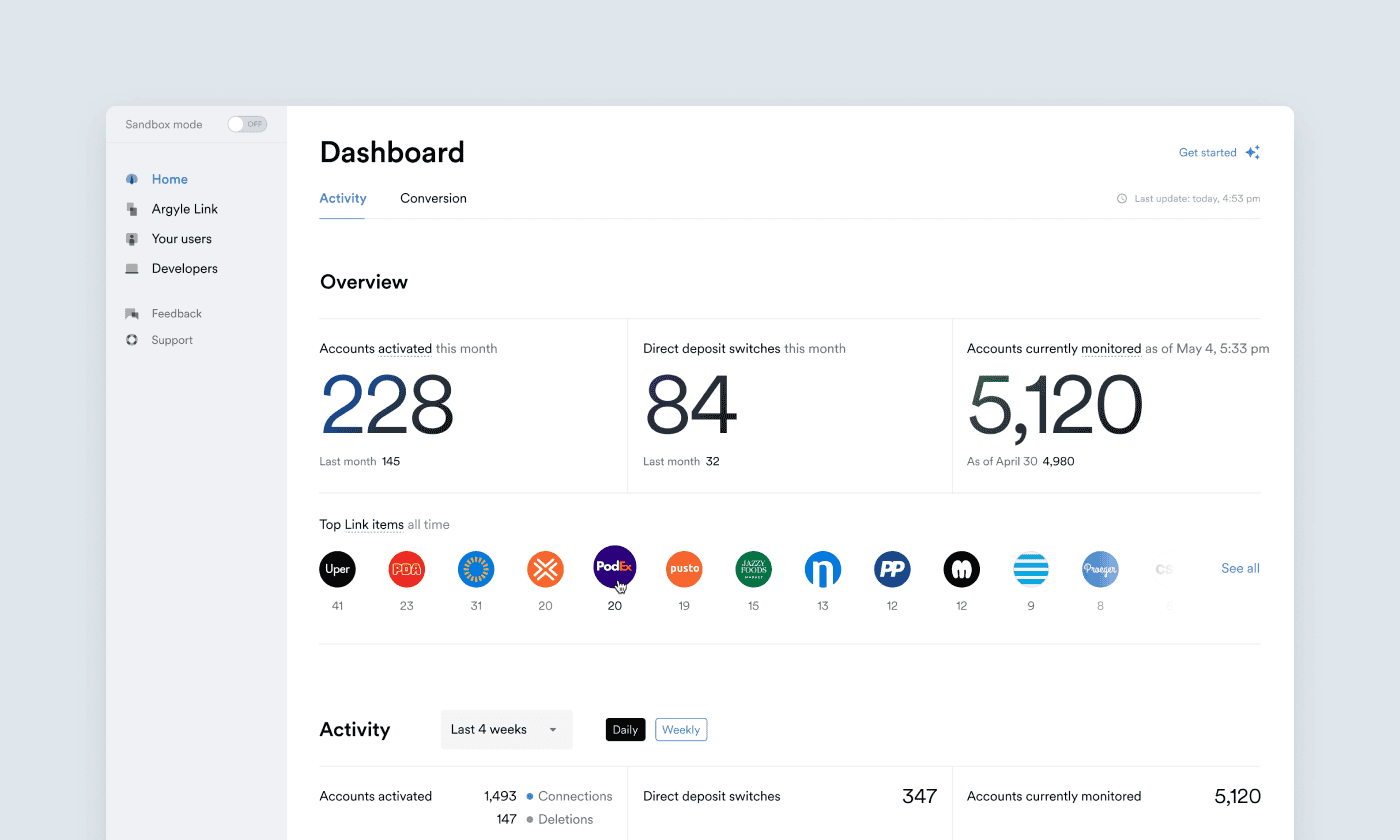Select the blue sunburst logo with count 31
Screen dimensions: 1400x840
pos(476,569)
